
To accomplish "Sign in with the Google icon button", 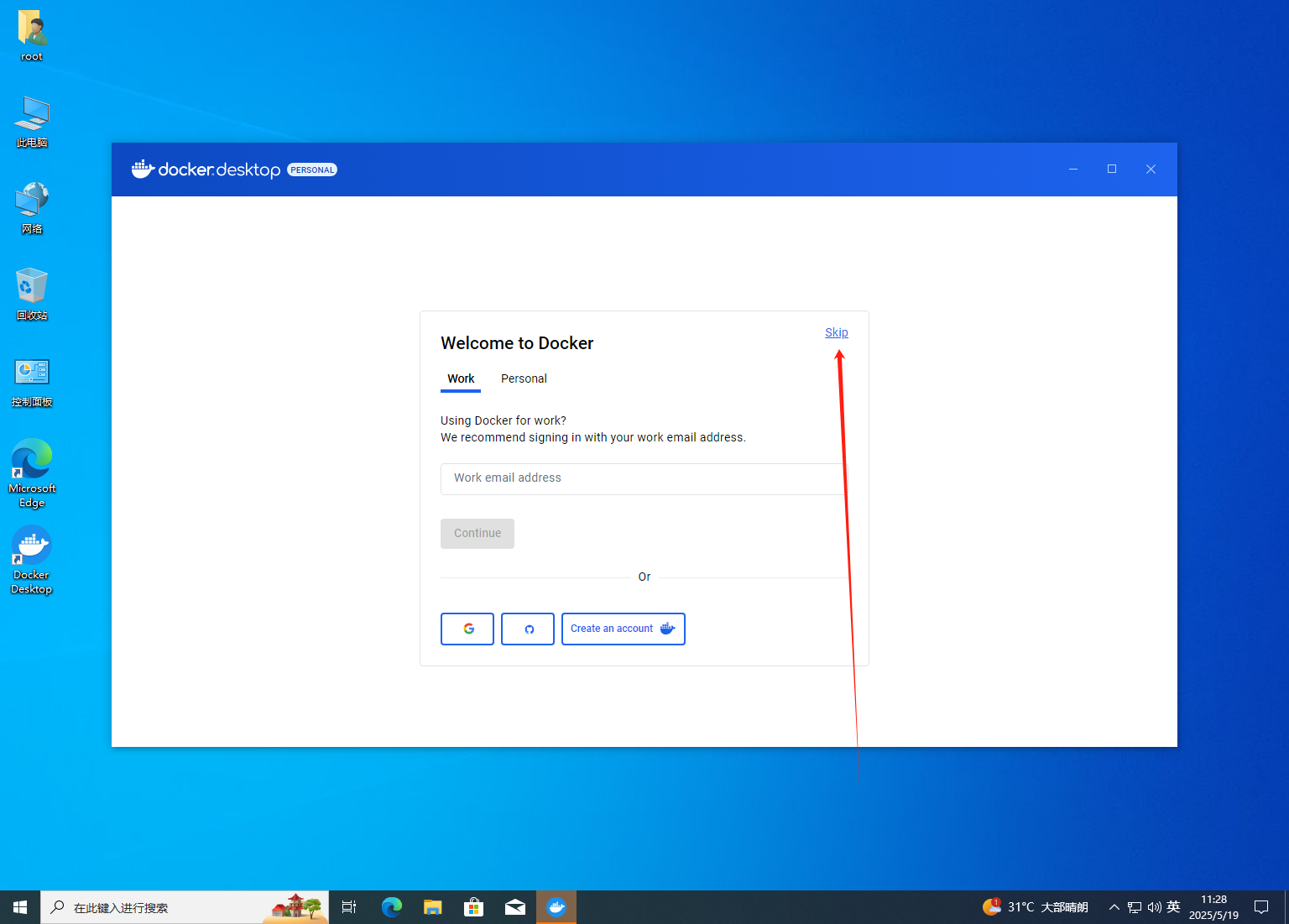I will [467, 629].
